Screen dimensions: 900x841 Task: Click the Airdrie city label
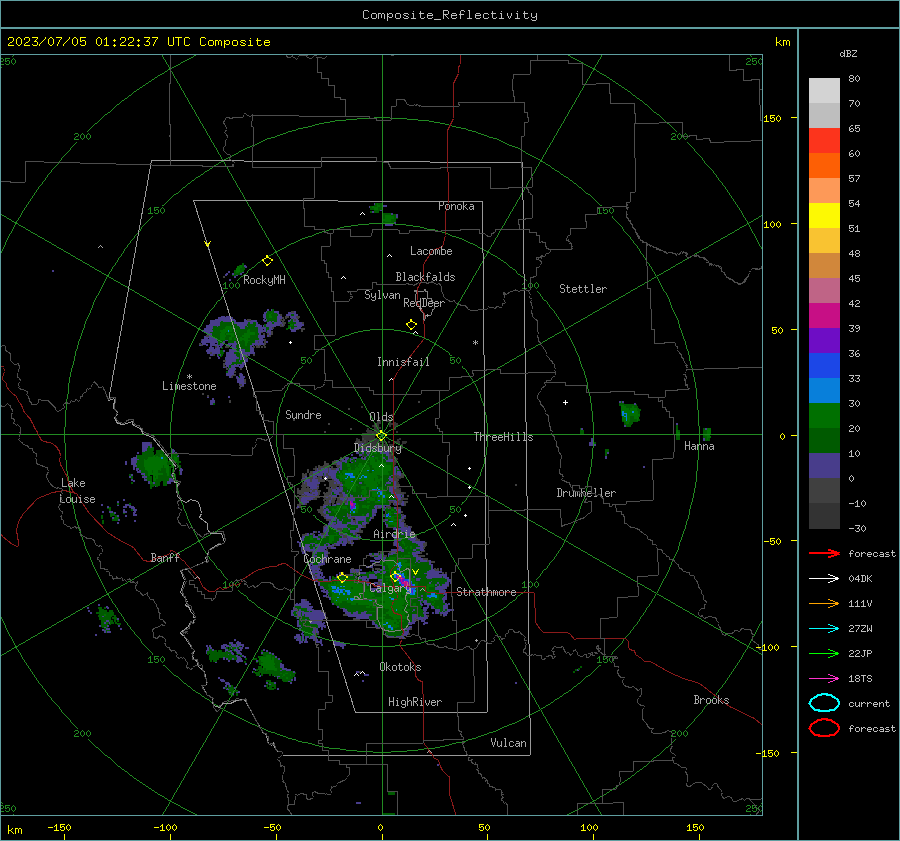coord(394,534)
